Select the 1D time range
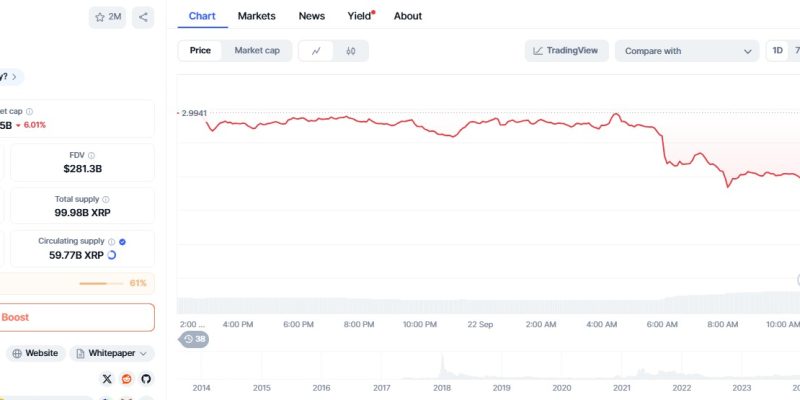 [777, 51]
